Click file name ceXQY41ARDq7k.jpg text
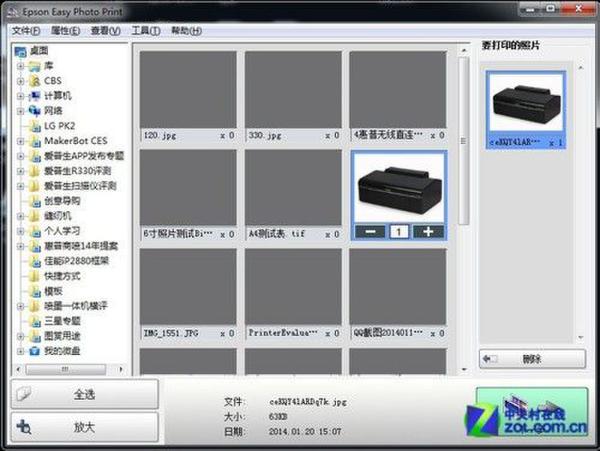The width and height of the screenshot is (600, 451). (308, 402)
